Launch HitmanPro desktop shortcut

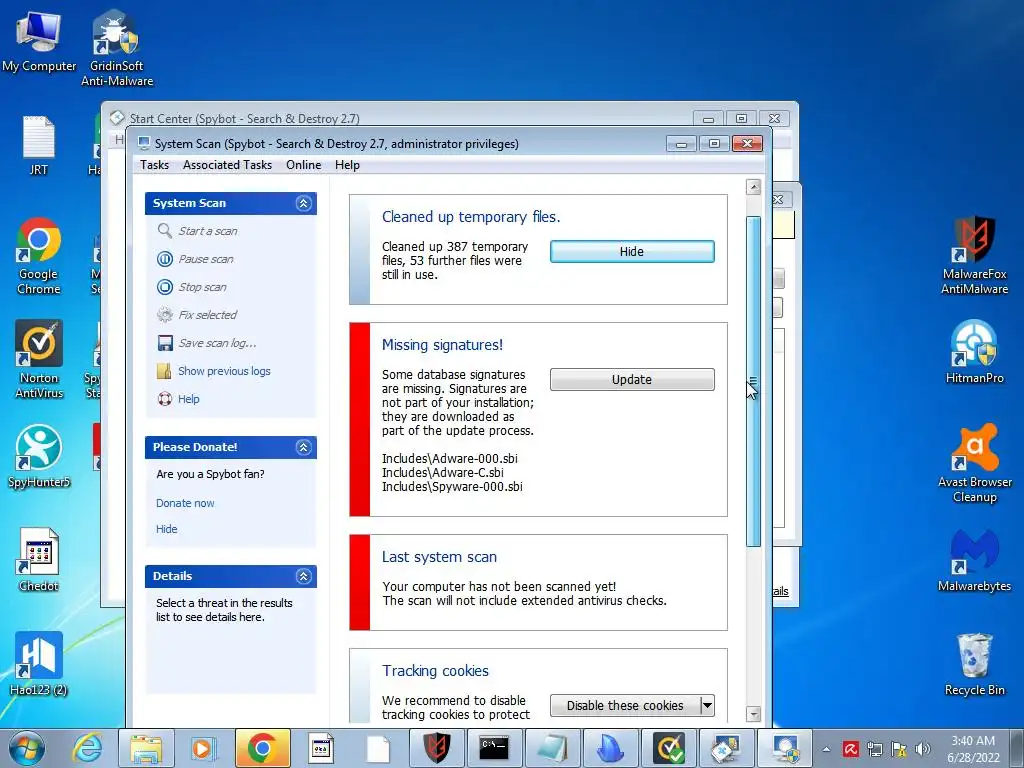[x=974, y=351]
